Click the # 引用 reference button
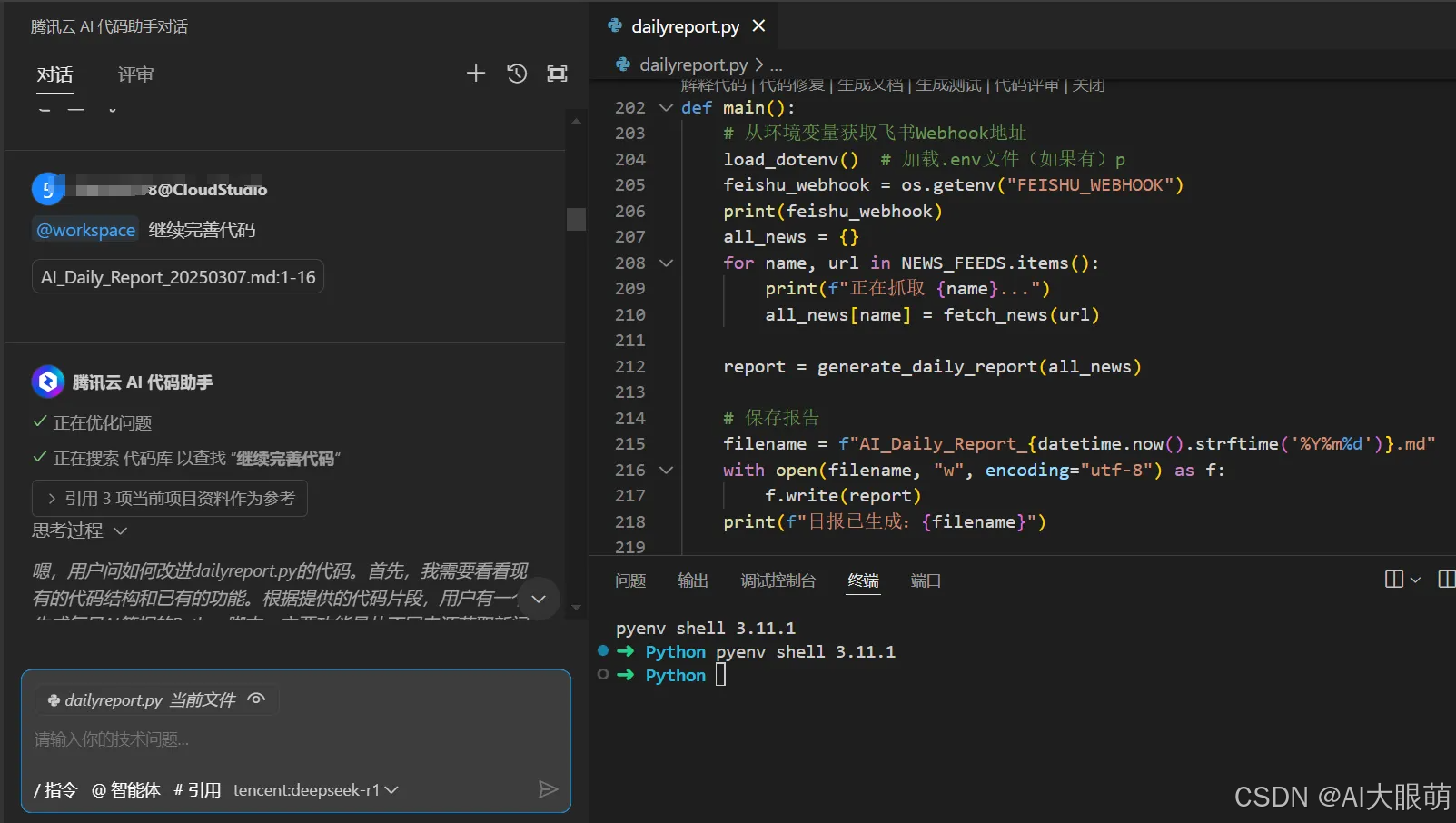 coord(197,789)
